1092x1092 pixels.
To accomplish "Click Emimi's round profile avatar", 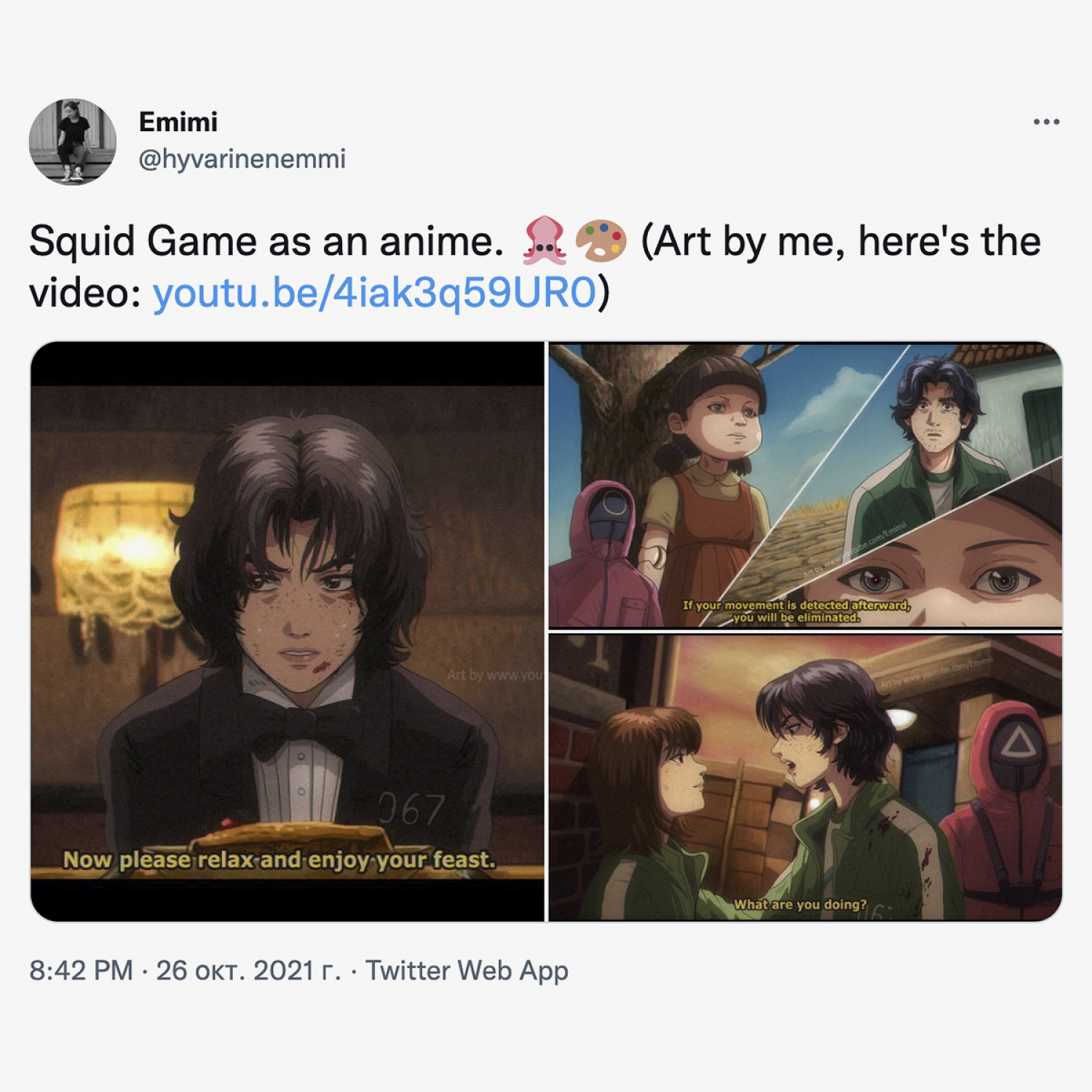I will pyautogui.click(x=73, y=142).
